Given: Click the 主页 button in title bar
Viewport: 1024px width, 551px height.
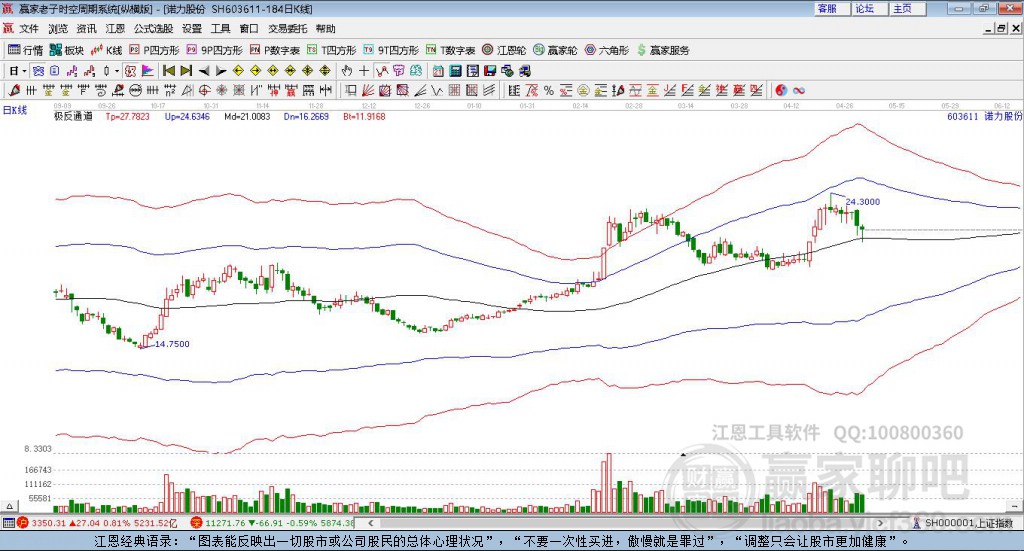Looking at the screenshot, I should pos(908,8).
